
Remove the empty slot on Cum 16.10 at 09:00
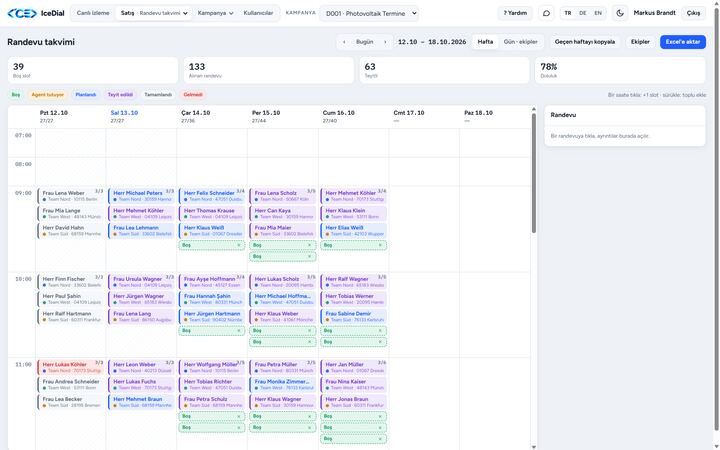[x=380, y=245]
